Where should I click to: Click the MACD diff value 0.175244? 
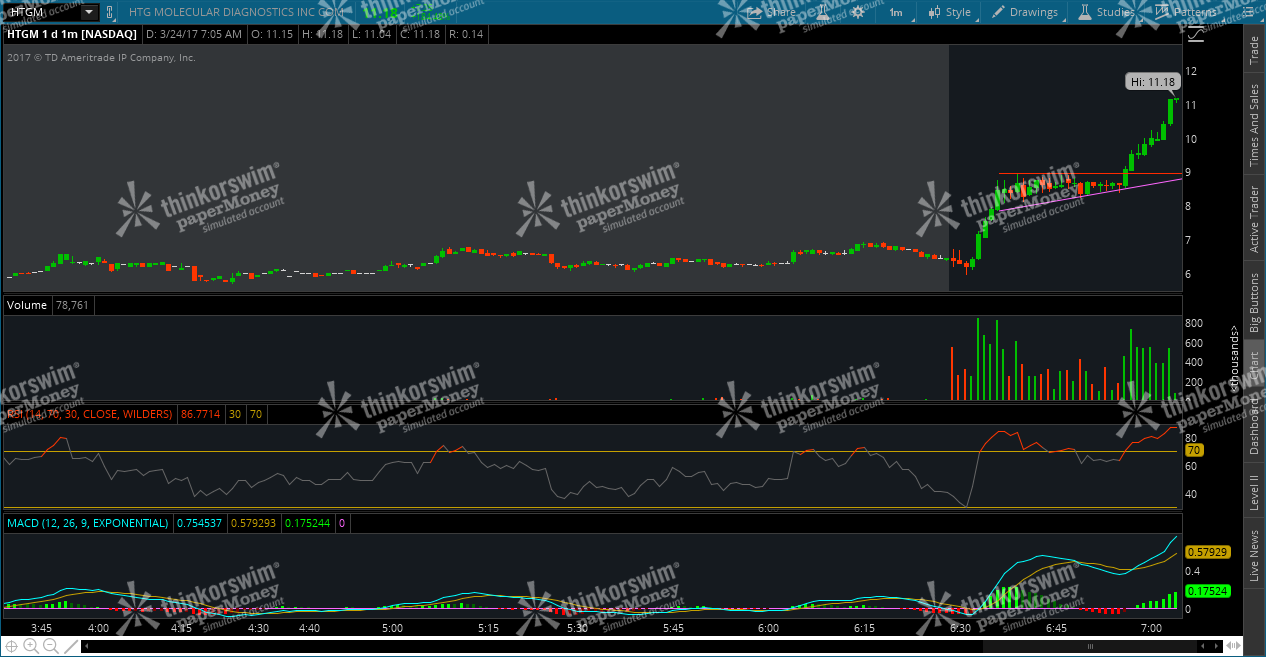[309, 523]
